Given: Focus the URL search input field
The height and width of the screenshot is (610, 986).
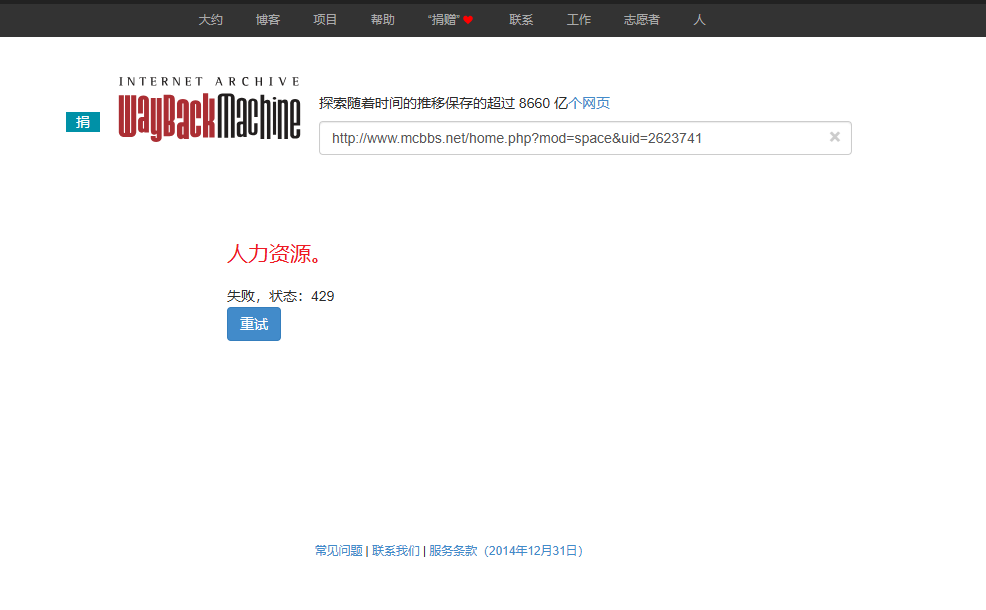Looking at the screenshot, I should tap(585, 138).
